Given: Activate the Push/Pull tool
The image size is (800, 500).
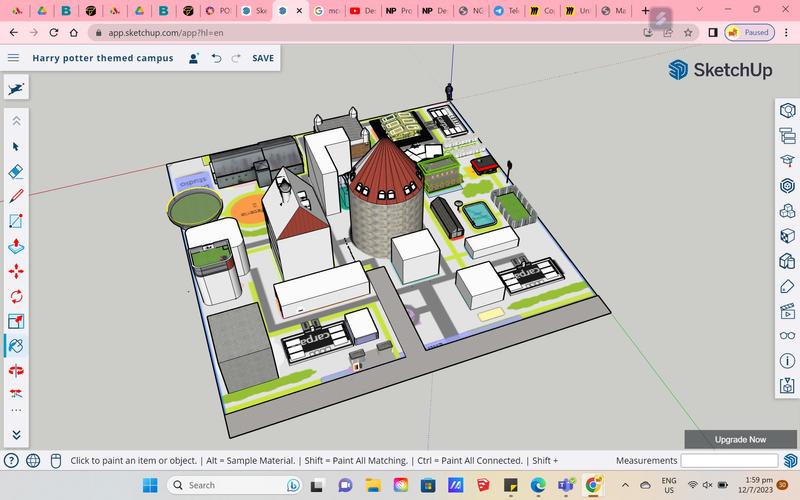Looking at the screenshot, I should 16,246.
